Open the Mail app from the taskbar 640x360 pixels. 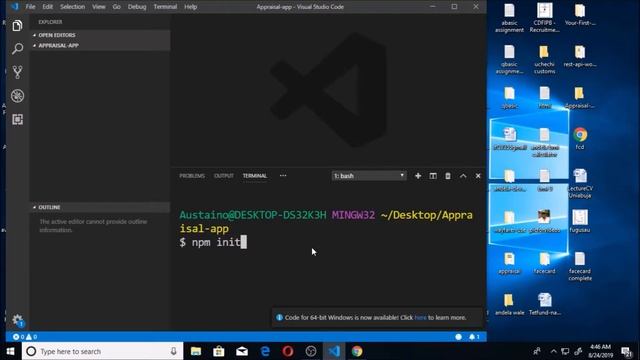tap(242, 351)
